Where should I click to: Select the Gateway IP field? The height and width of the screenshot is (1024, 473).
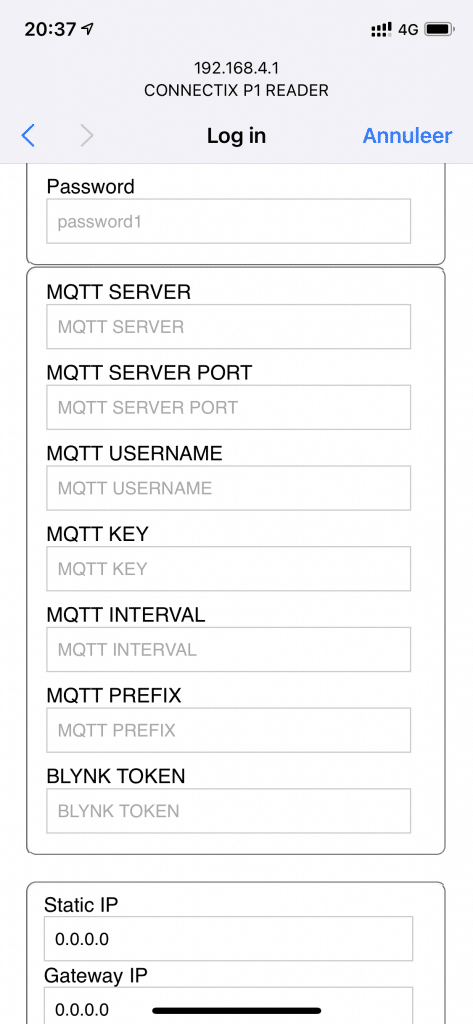[229, 1006]
